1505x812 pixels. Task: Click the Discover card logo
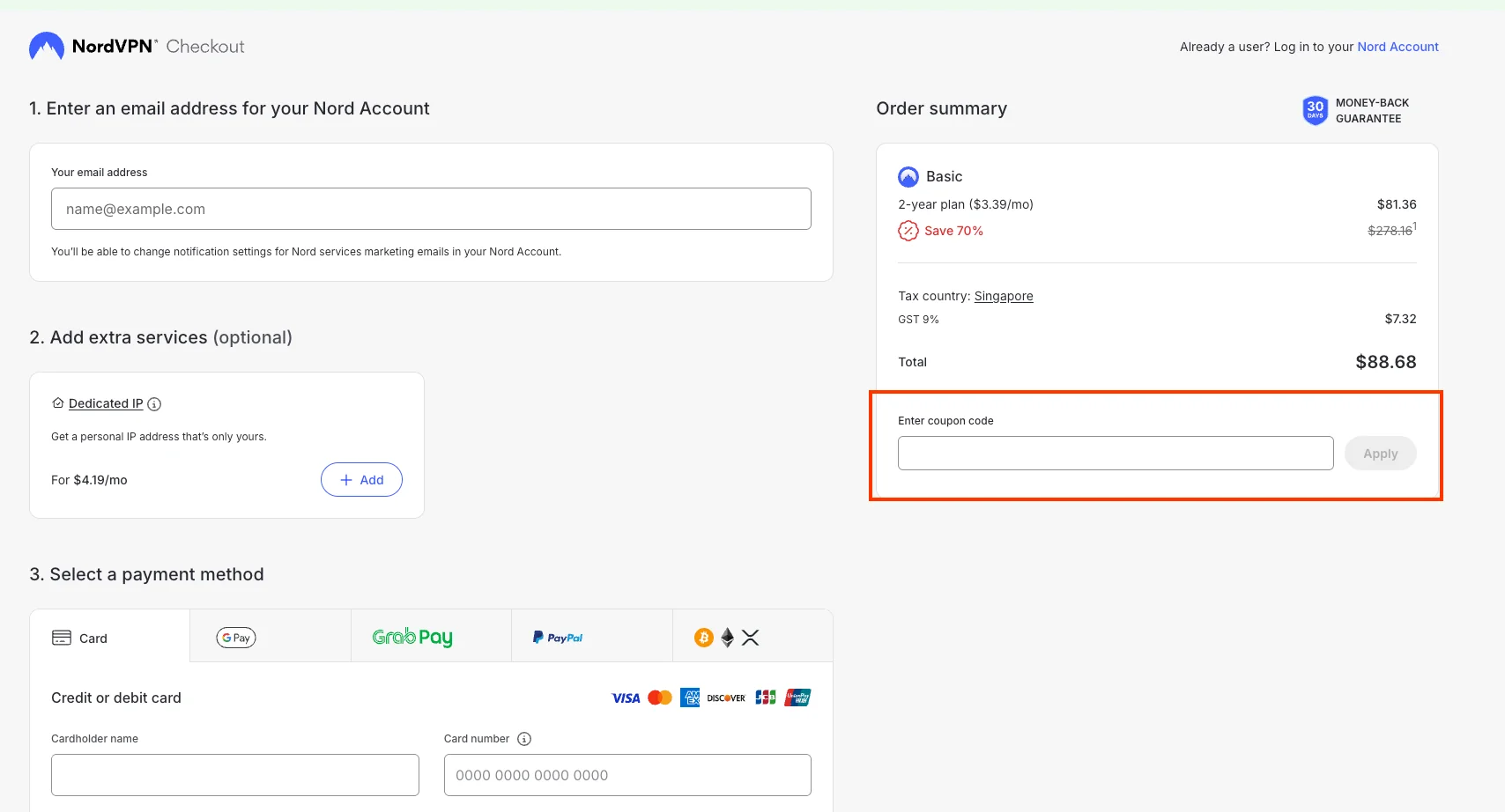point(726,698)
